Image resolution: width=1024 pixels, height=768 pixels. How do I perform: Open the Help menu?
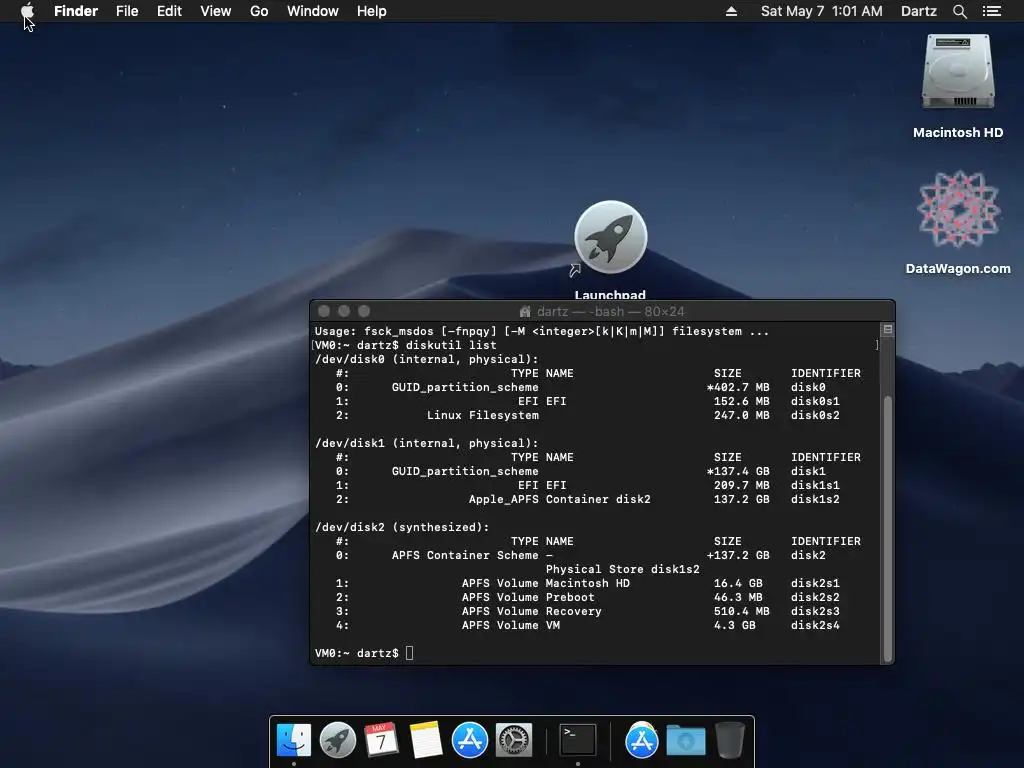372,11
